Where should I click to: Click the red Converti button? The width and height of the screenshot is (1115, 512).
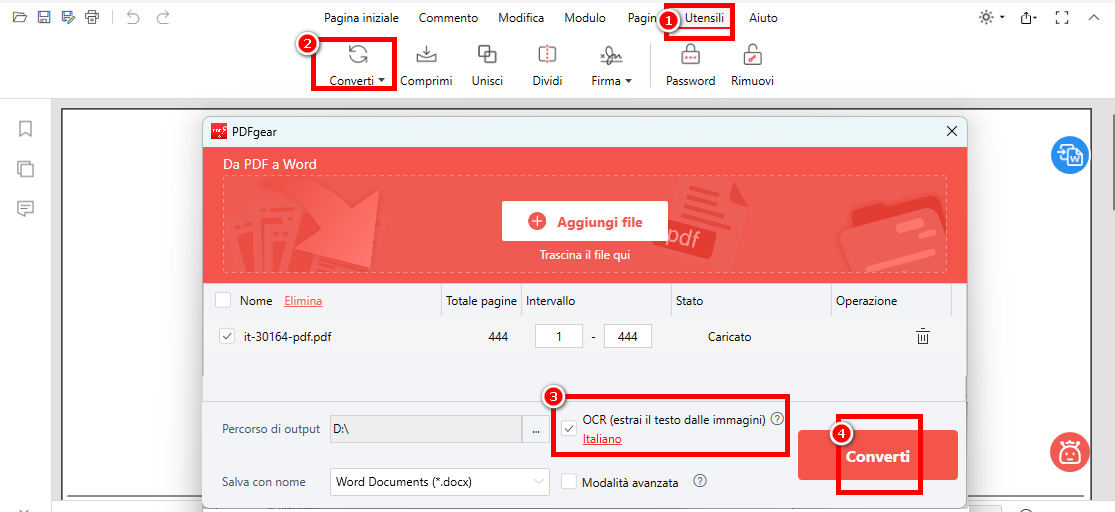click(877, 456)
